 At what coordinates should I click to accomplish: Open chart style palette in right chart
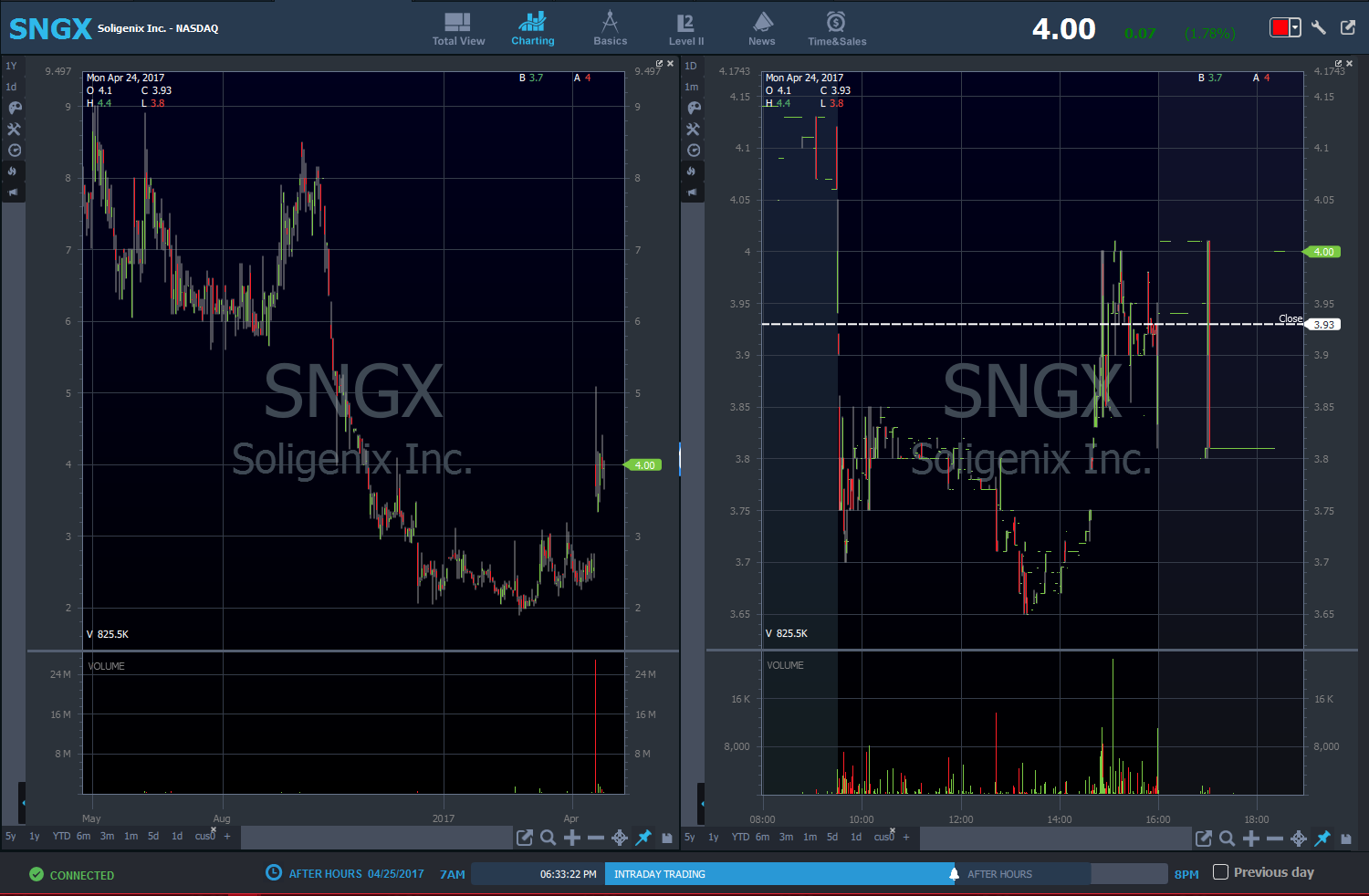coord(694,108)
